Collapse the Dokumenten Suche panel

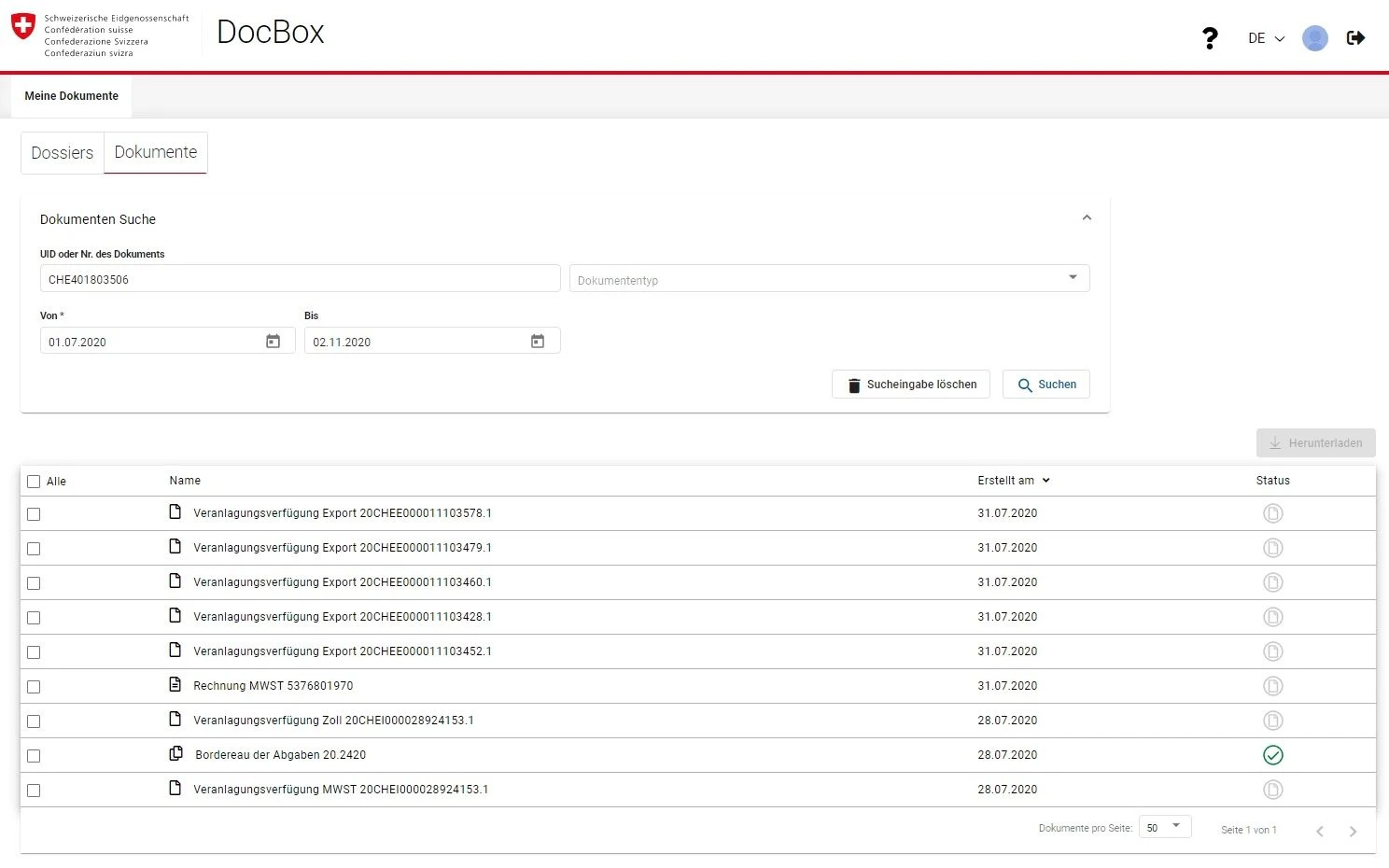click(1087, 218)
